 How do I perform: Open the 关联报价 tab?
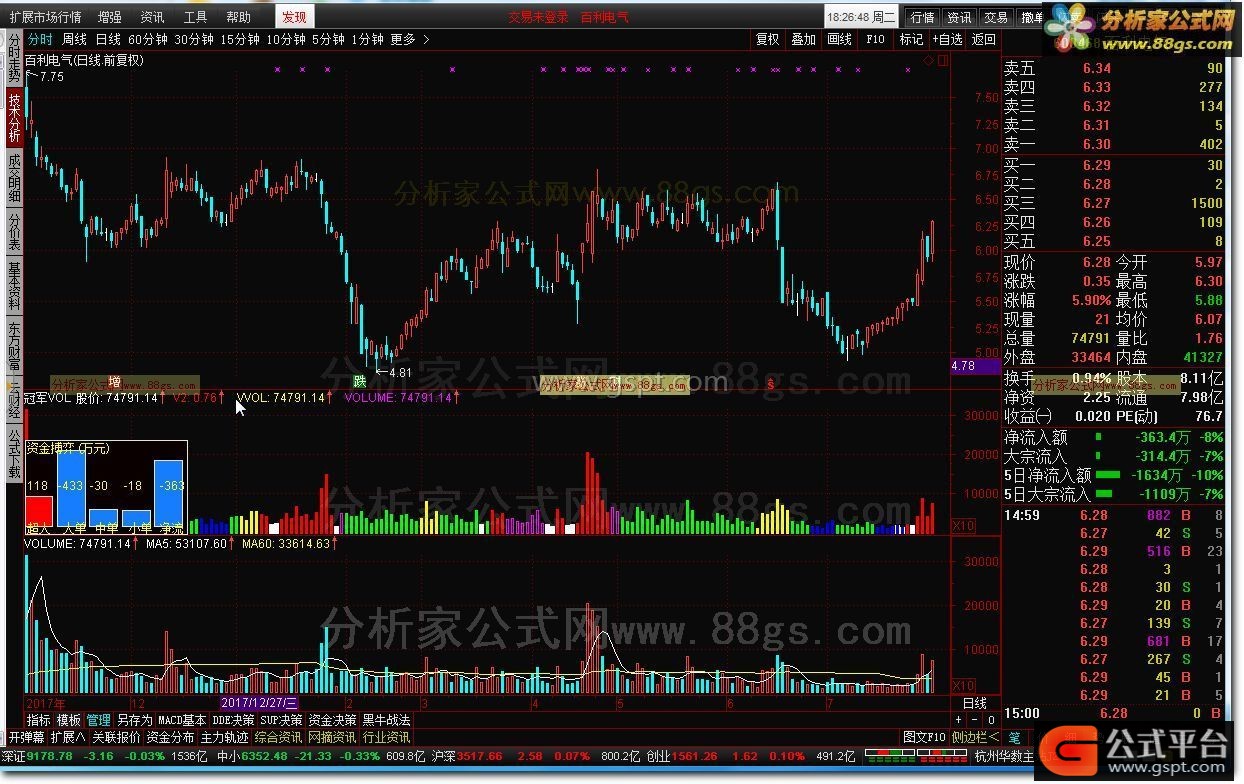(116, 737)
